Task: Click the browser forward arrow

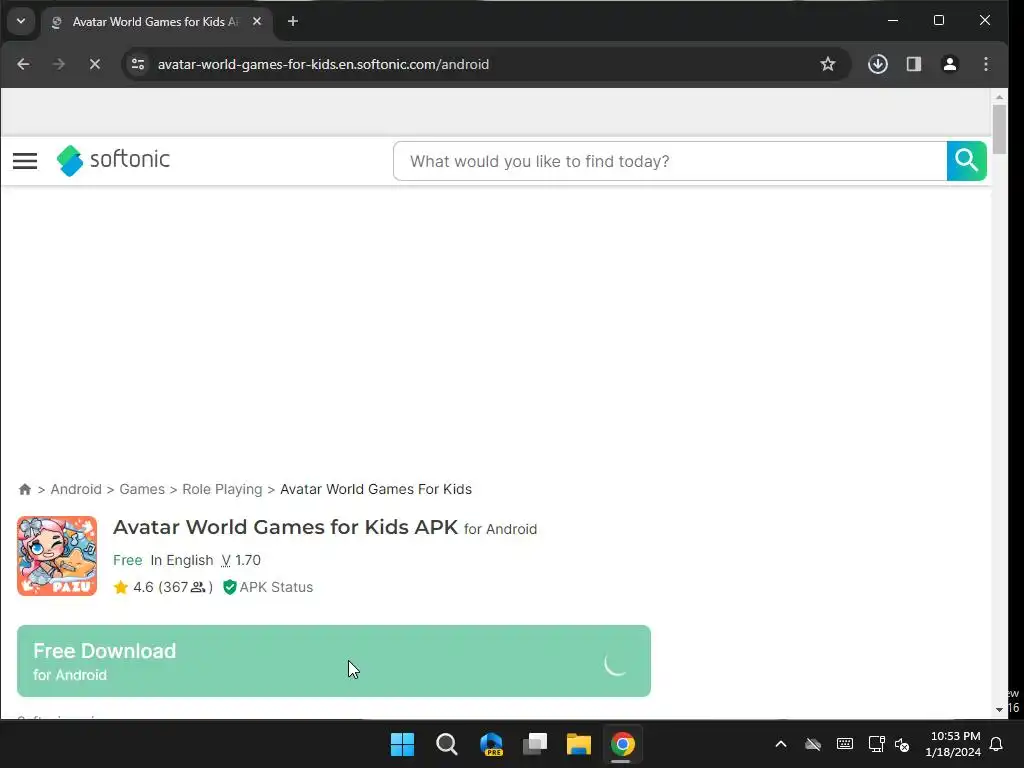Action: pyautogui.click(x=59, y=64)
